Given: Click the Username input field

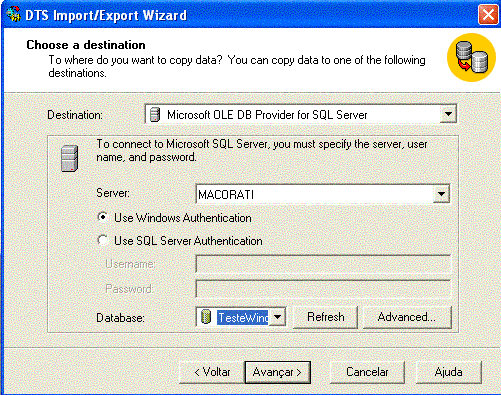Looking at the screenshot, I should 323,264.
